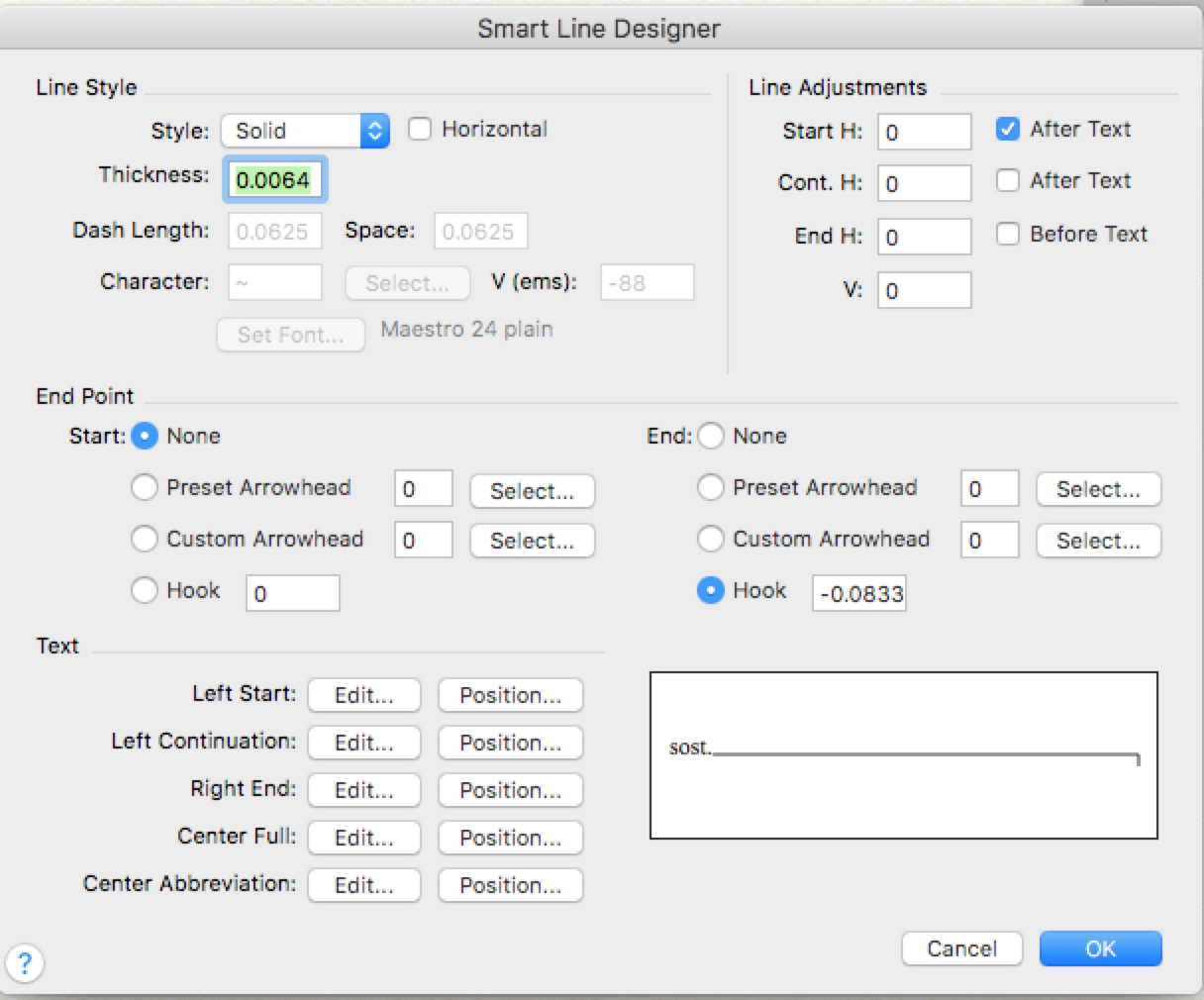Image resolution: width=1204 pixels, height=1000 pixels.
Task: Choose None for the End point
Action: pos(711,437)
